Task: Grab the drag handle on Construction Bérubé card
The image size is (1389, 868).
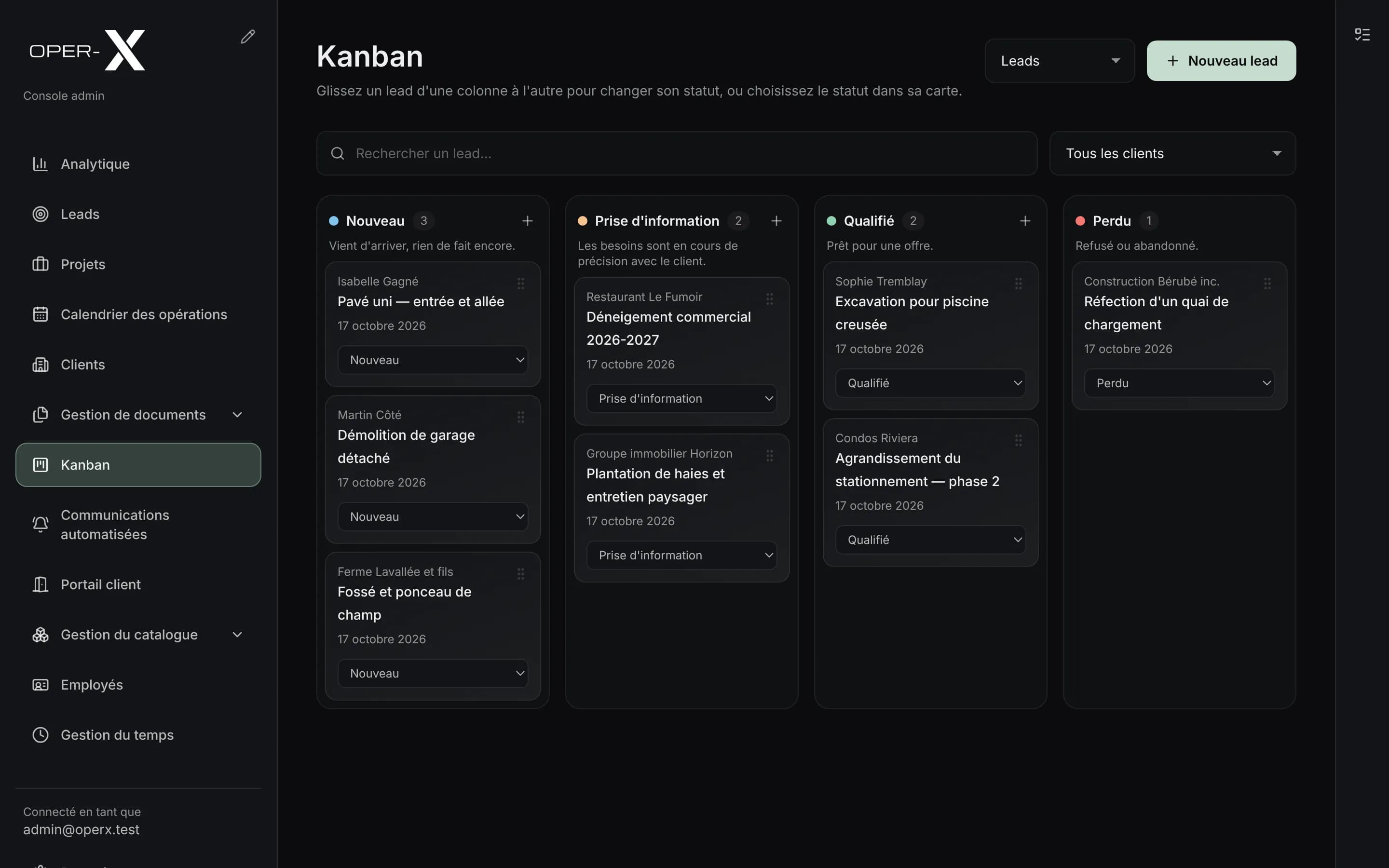Action: tap(1267, 283)
